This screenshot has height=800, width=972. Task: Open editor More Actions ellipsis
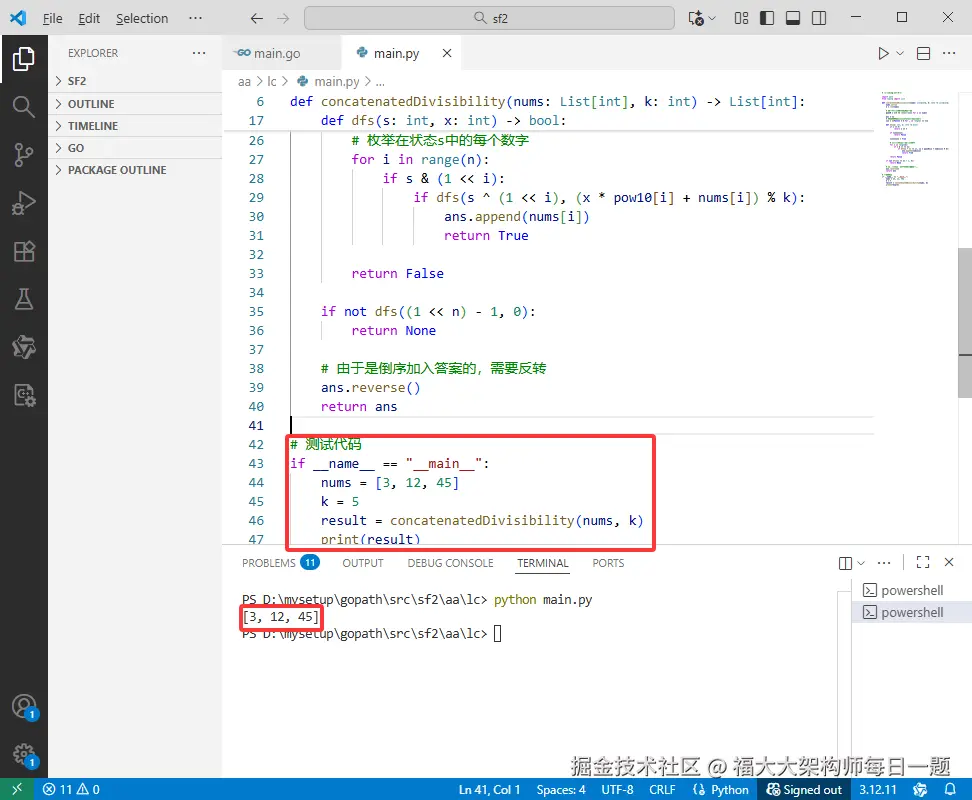tap(948, 53)
